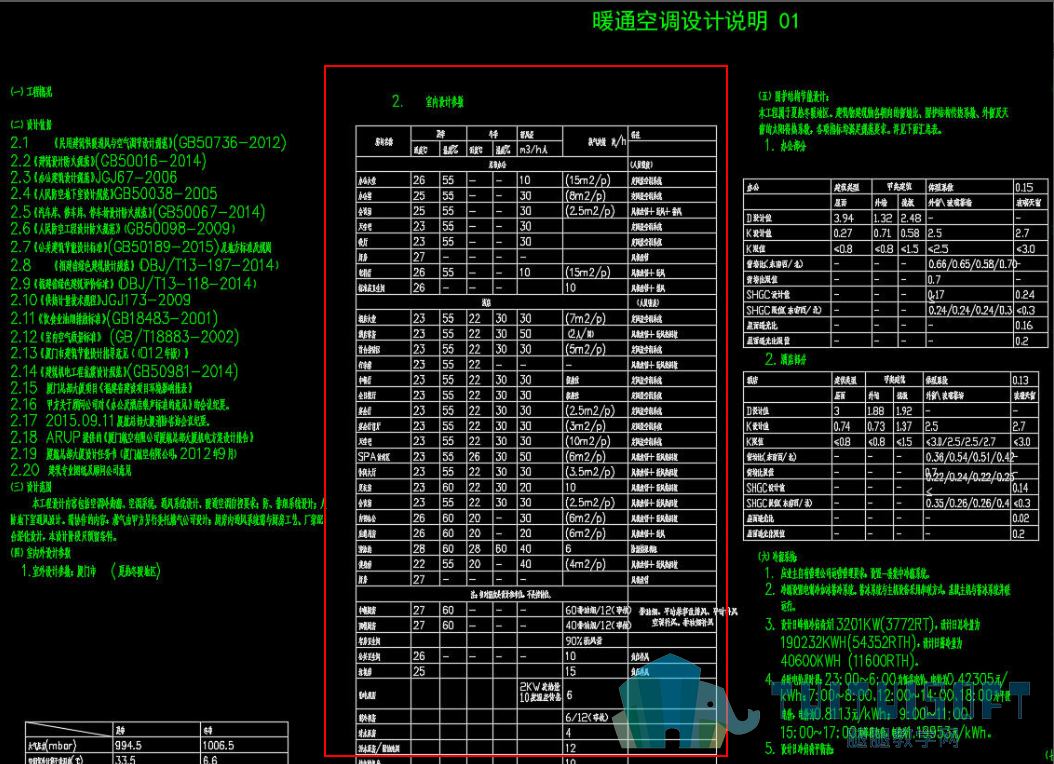Screen dimensions: 1054x764
Task: Select the GB50016-2014 code reference line
Action: point(108,161)
